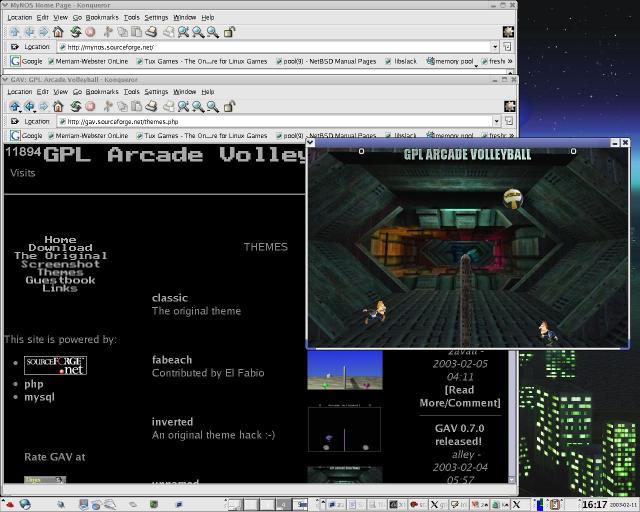Image resolution: width=640 pixels, height=512 pixels.
Task: Open the GAV Konqueror window menu arrow in the title bar
Action: (x=5, y=80)
